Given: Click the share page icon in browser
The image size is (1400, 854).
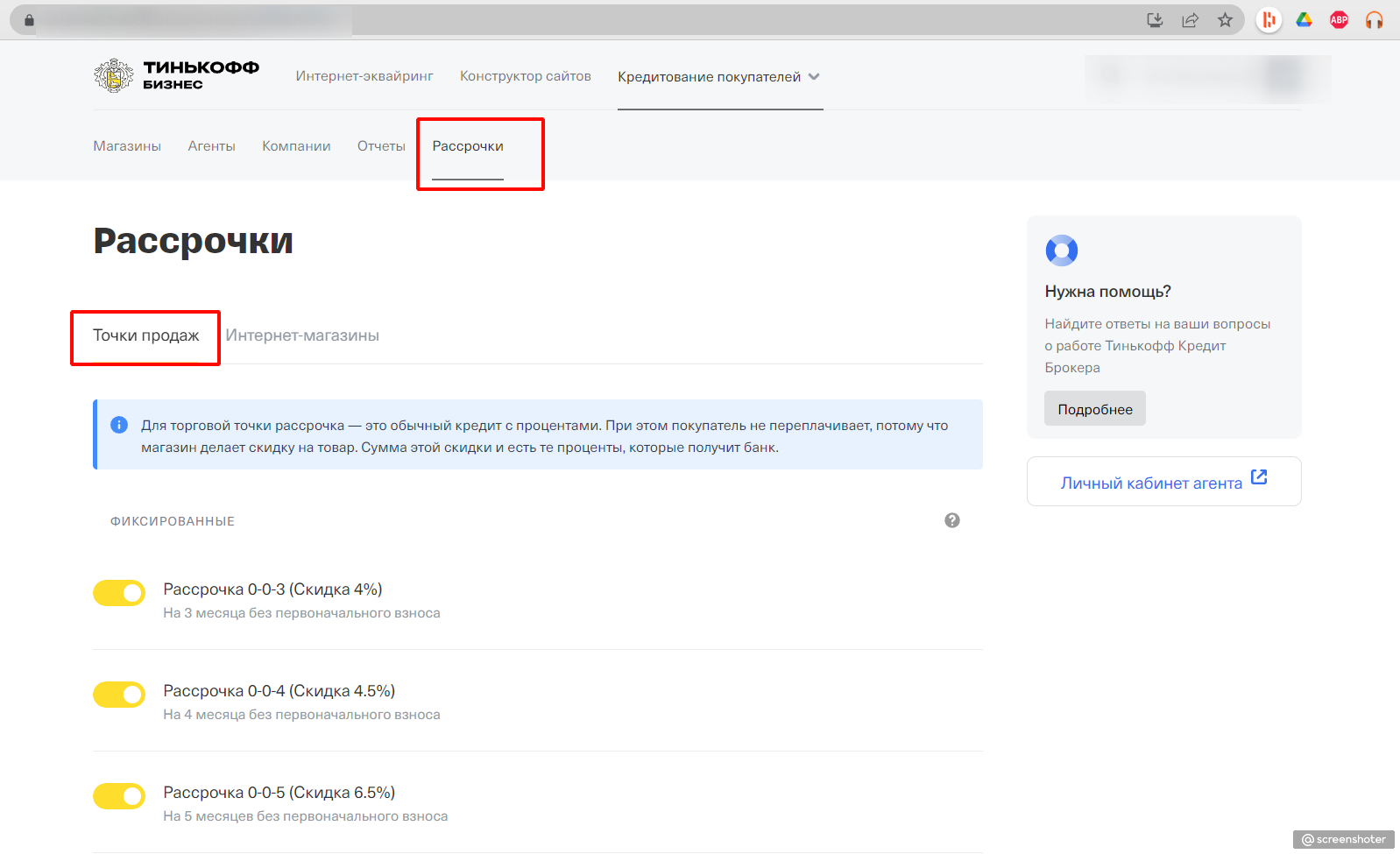Looking at the screenshot, I should (1190, 20).
